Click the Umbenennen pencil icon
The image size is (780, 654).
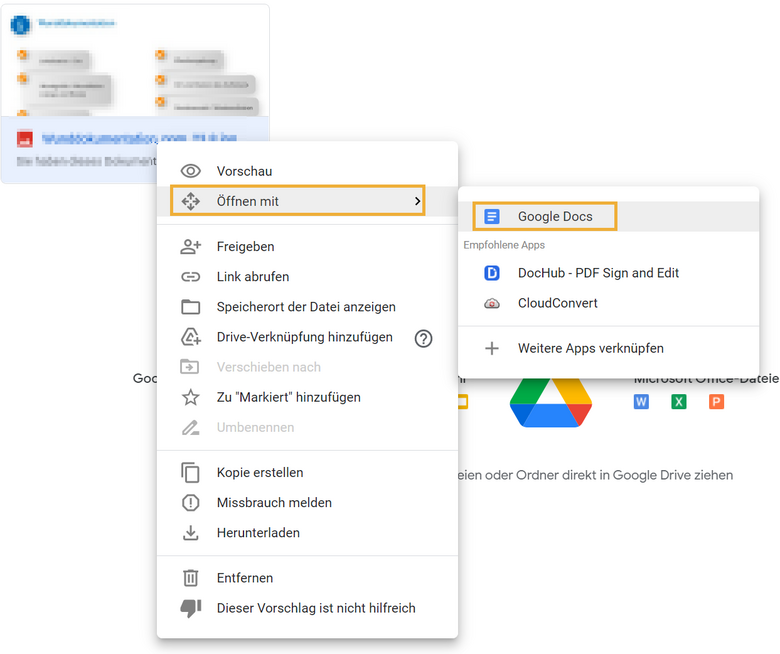tap(191, 427)
